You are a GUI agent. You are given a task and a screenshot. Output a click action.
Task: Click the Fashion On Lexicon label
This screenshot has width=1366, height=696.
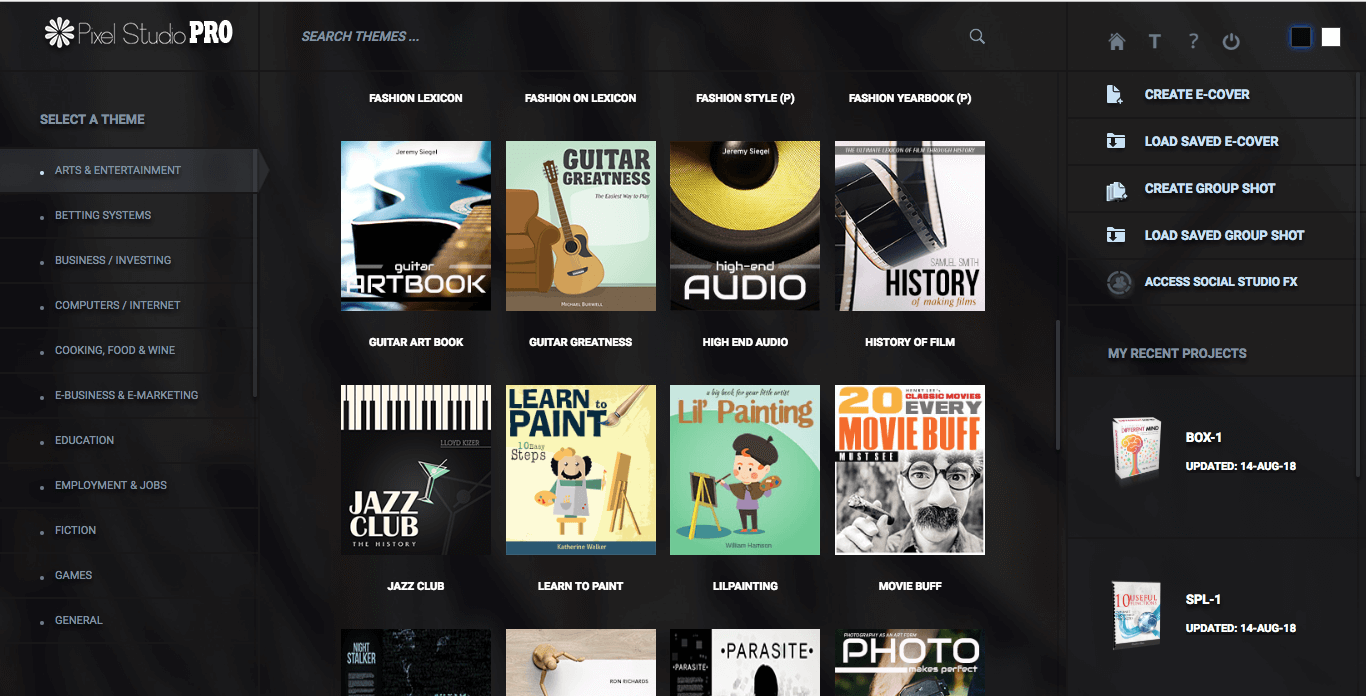(x=581, y=98)
